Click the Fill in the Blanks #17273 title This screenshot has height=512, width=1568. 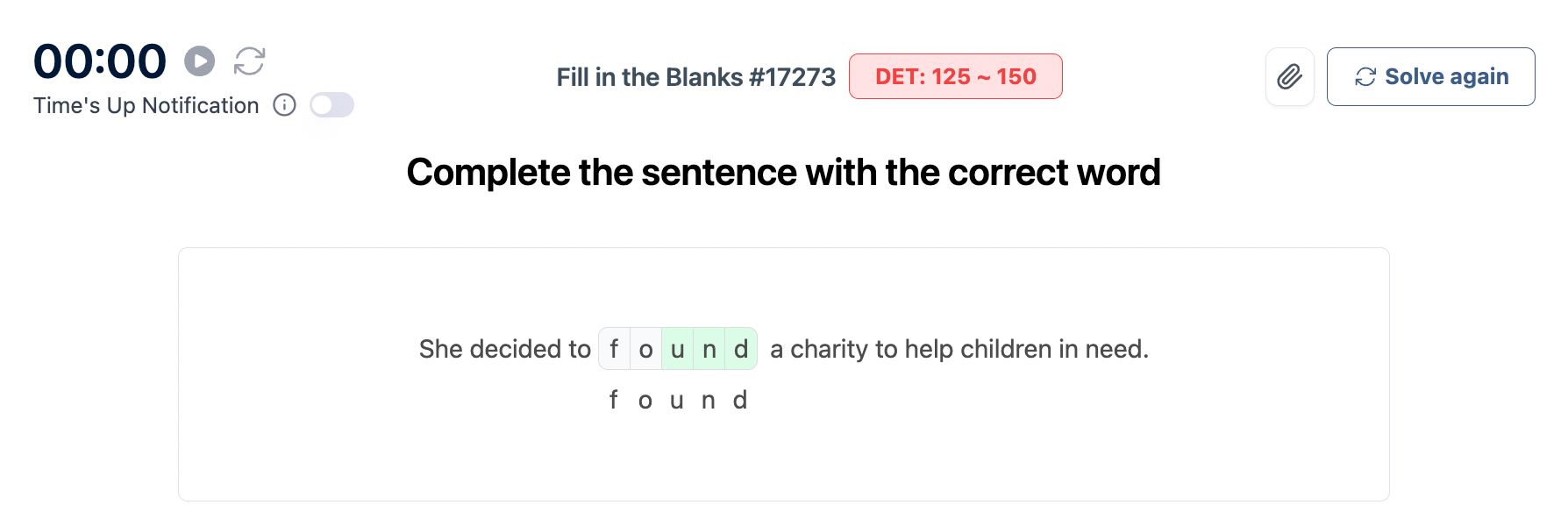(695, 77)
